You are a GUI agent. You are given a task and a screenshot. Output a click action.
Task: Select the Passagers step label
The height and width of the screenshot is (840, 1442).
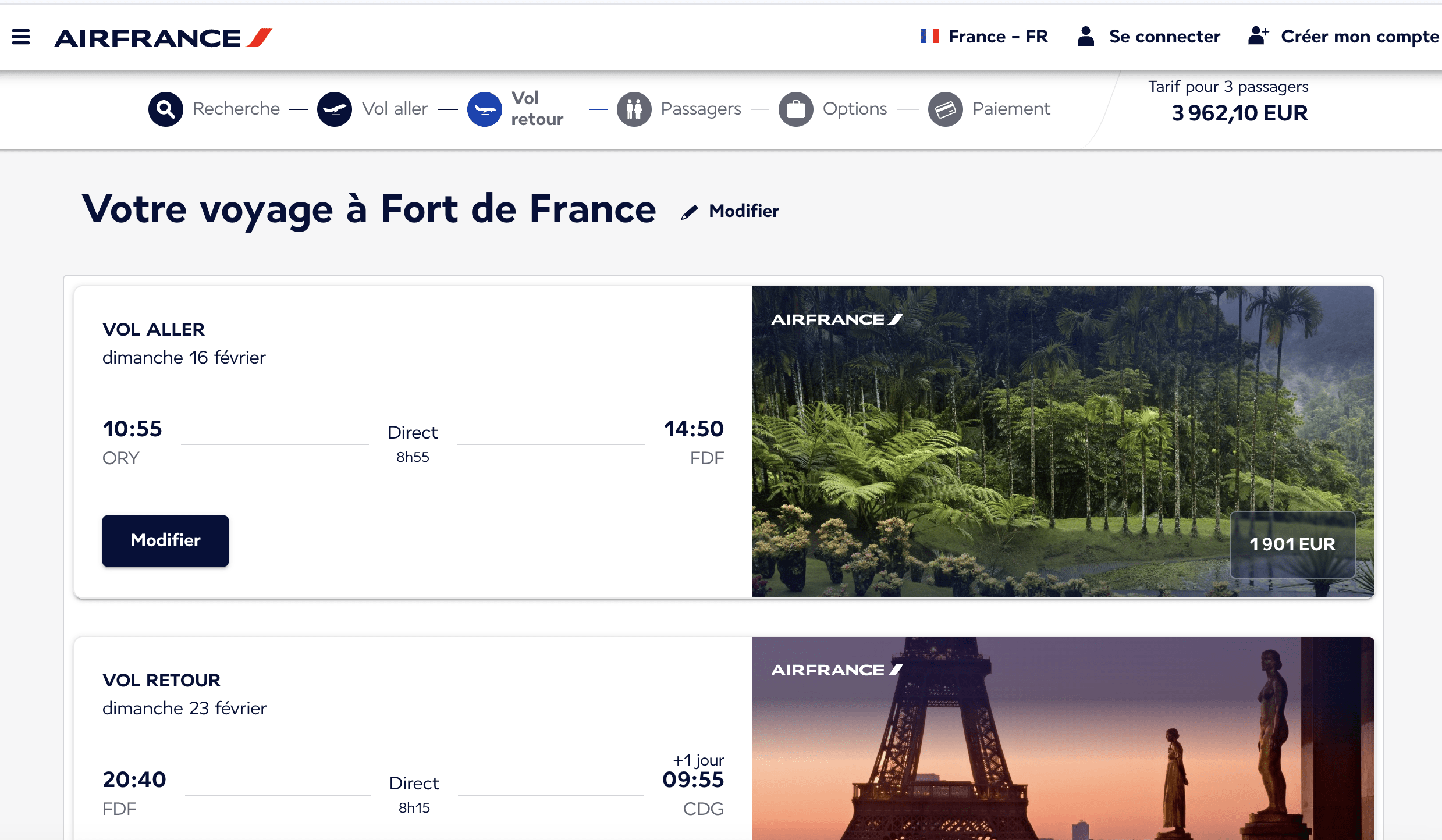pos(701,109)
